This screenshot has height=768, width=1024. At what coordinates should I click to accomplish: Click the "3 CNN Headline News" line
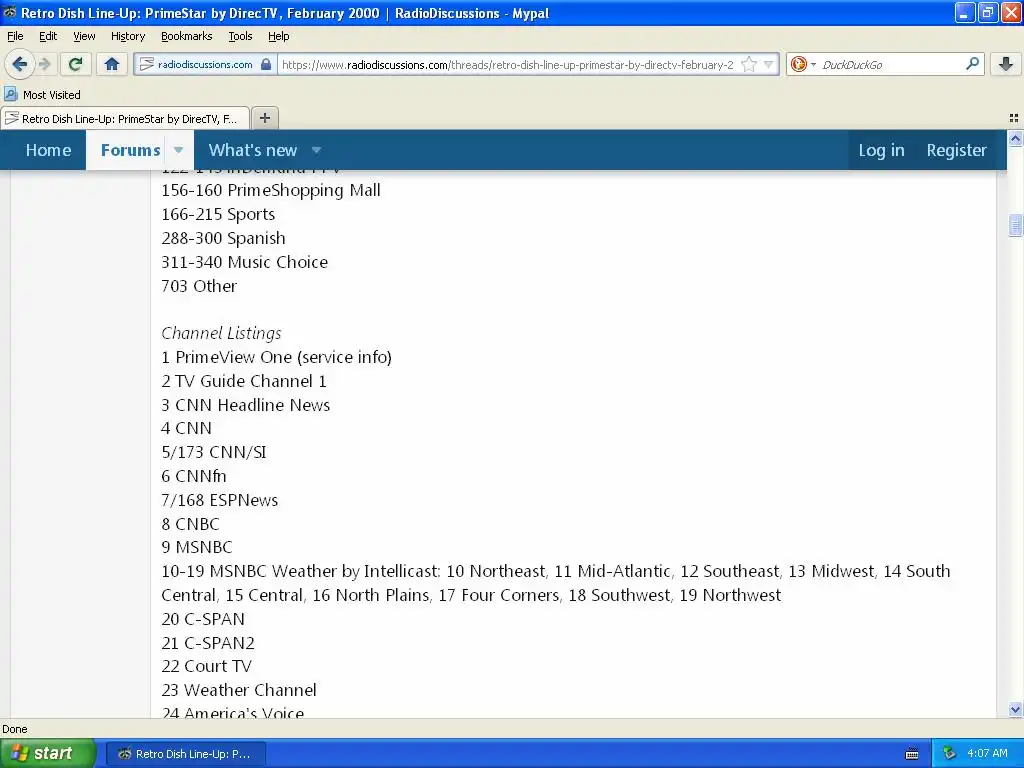tap(246, 405)
